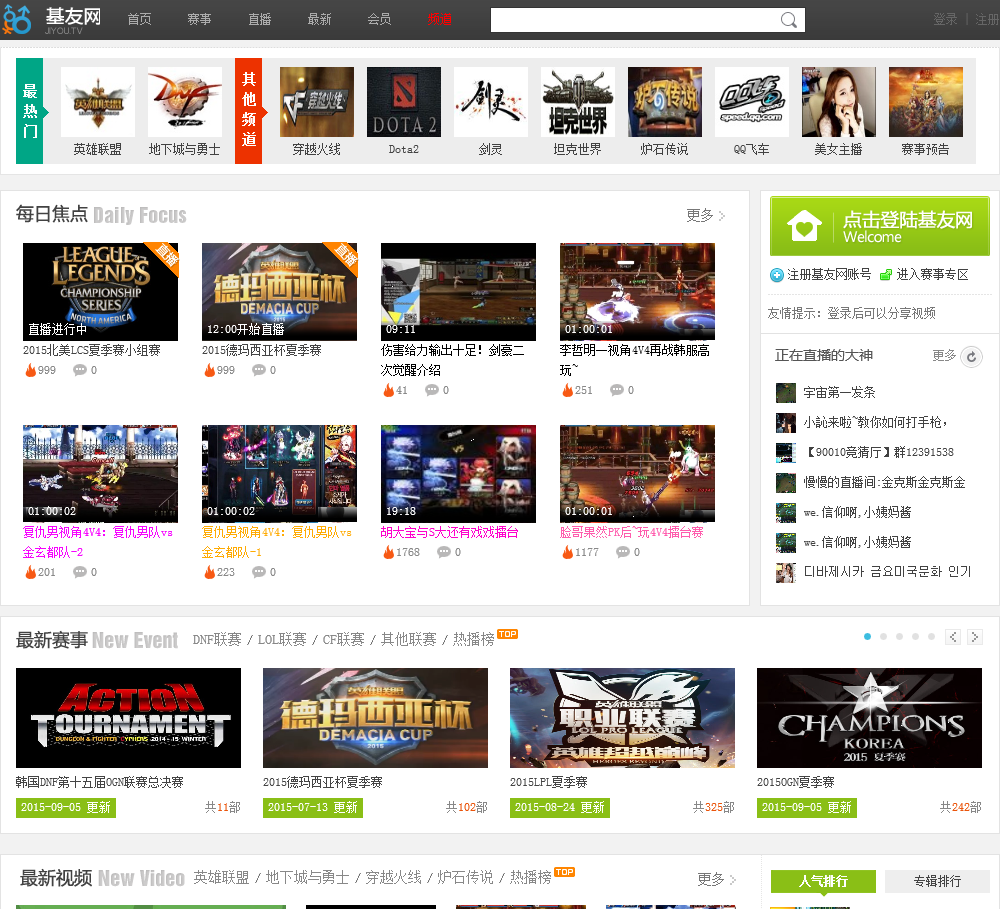Select 热播榜 in 最新赛事 filters

[x=474, y=639]
